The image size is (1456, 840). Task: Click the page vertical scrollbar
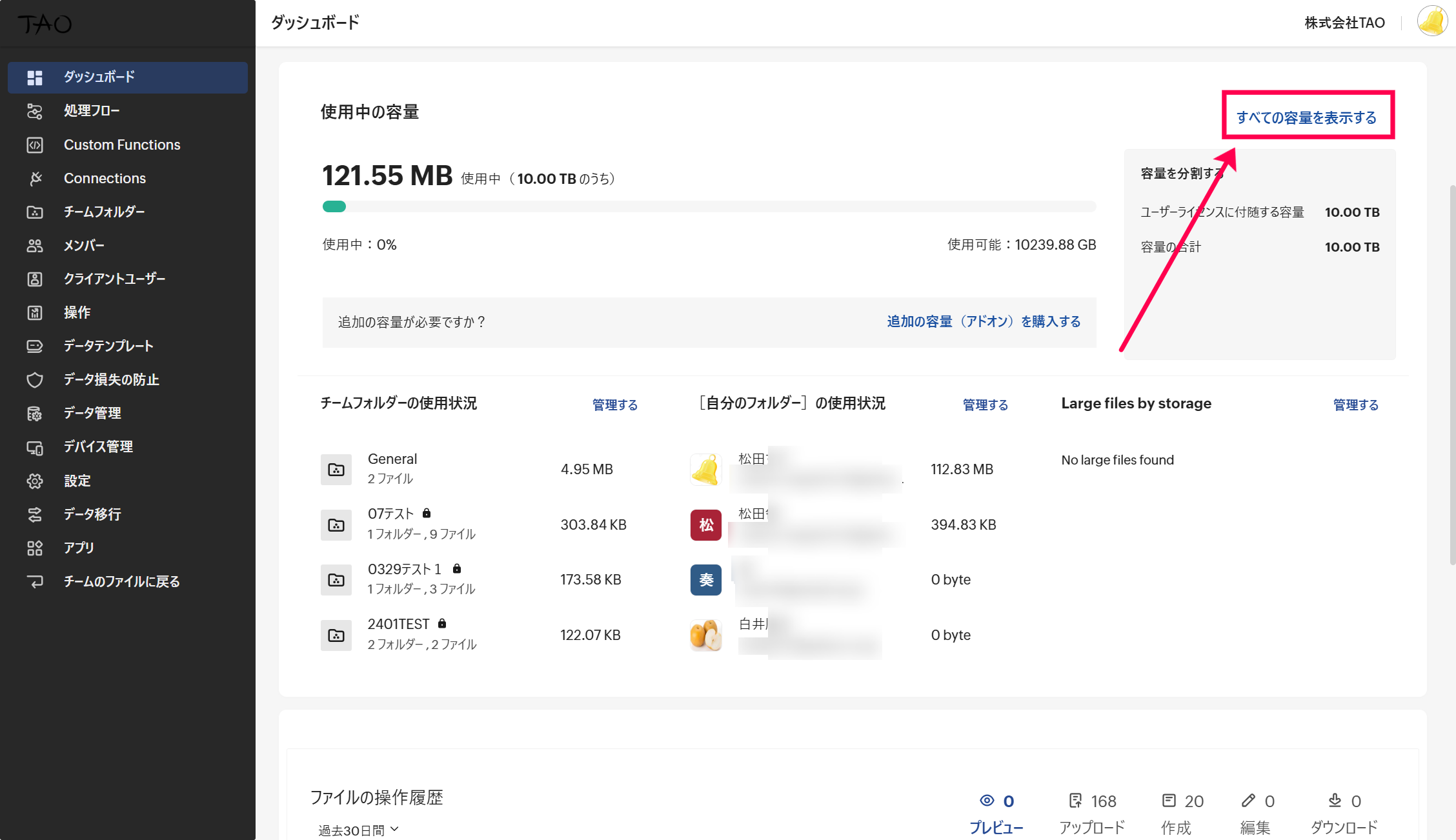[x=1452, y=374]
